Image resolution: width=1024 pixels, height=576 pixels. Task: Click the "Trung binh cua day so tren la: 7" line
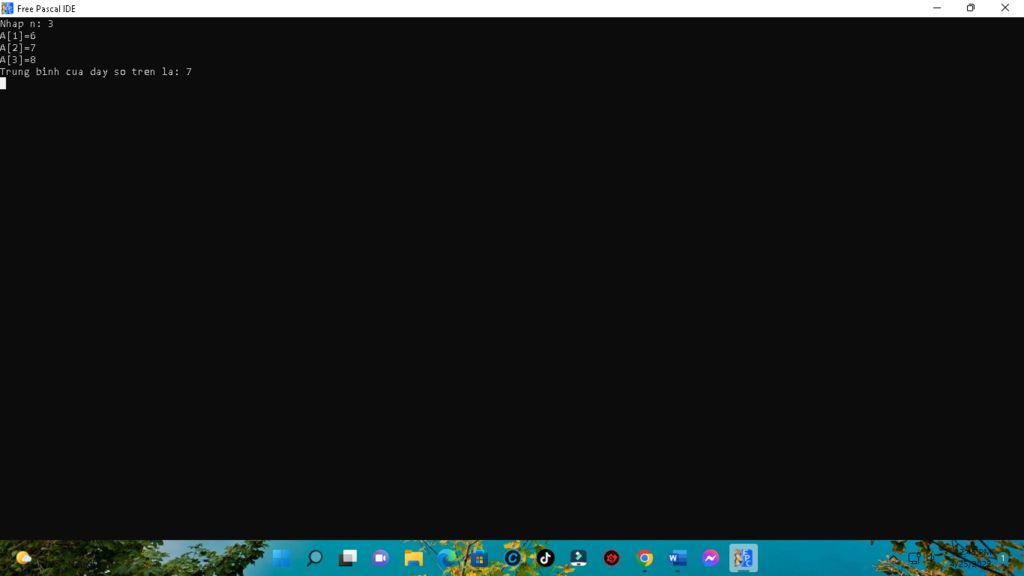(x=96, y=72)
